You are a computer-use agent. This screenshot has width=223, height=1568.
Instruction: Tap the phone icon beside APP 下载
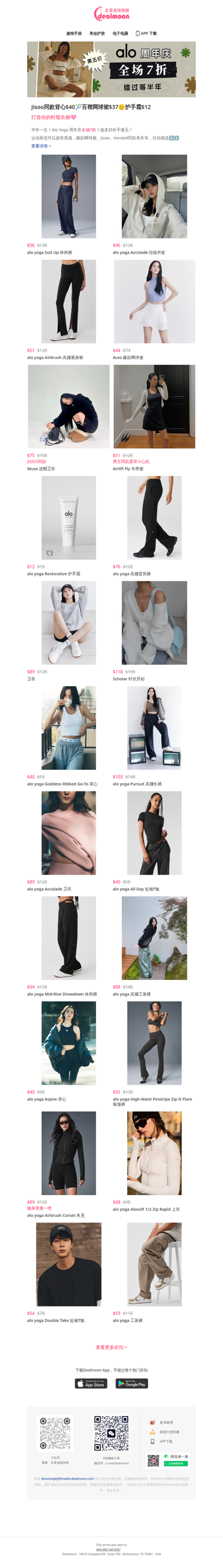click(138, 33)
